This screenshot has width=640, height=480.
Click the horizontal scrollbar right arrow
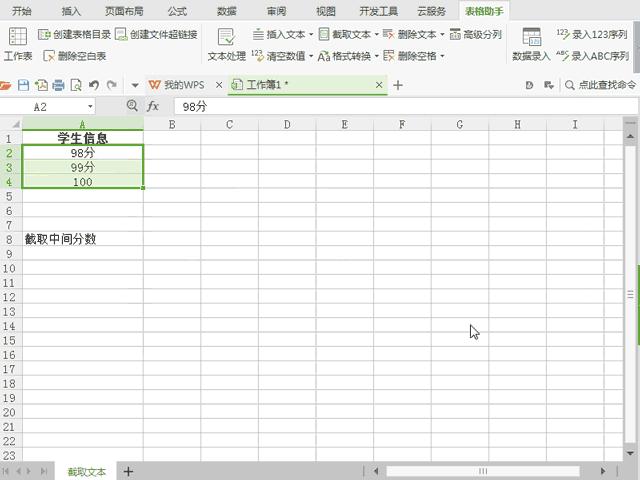603,471
